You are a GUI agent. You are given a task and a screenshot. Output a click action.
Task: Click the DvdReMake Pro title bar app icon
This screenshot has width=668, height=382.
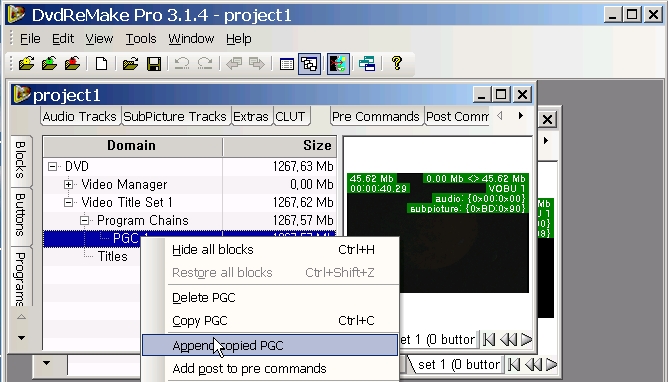pos(16,14)
